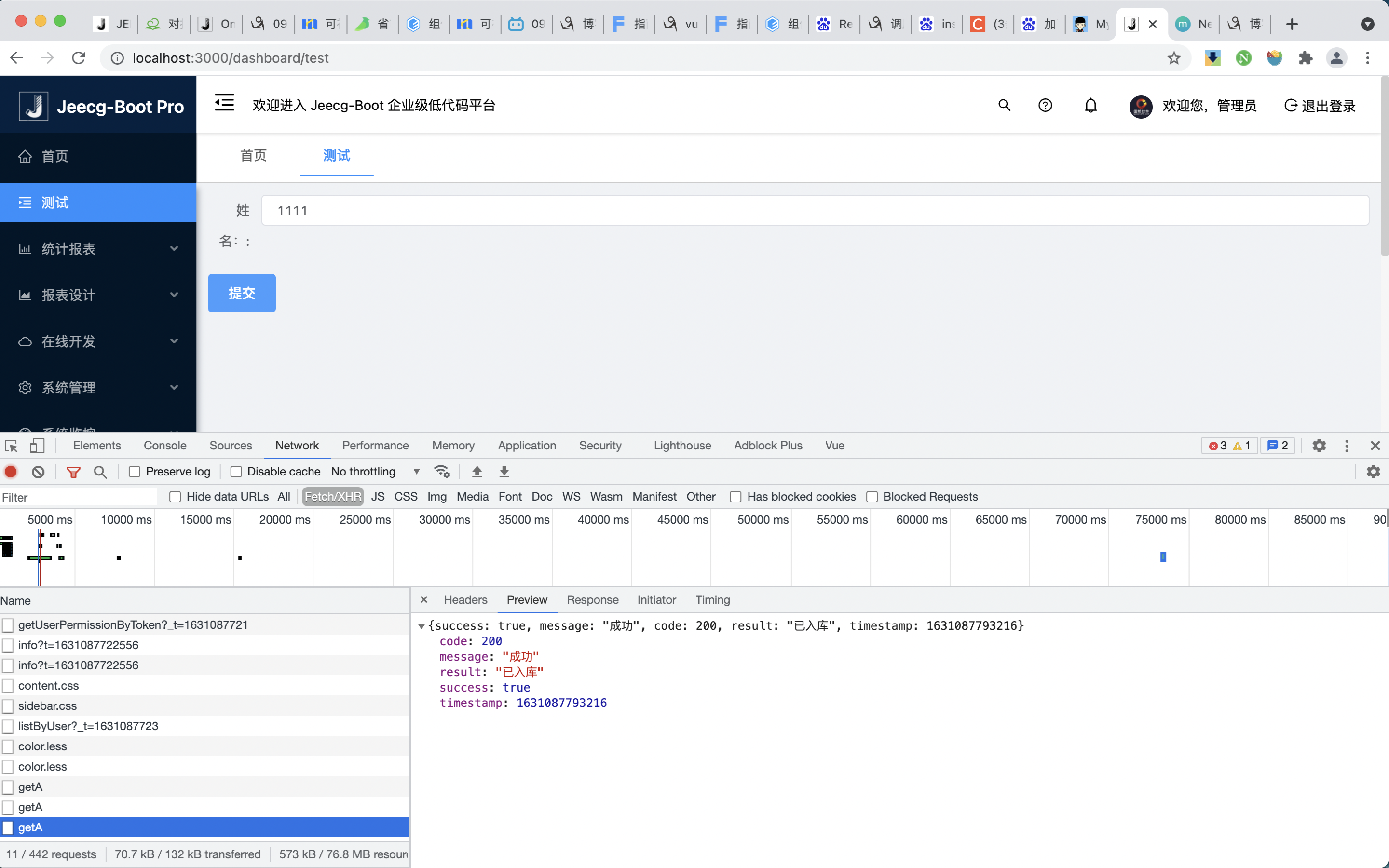This screenshot has width=1389, height=868.
Task: Toggle device toolbar emulation icon
Action: click(x=37, y=446)
